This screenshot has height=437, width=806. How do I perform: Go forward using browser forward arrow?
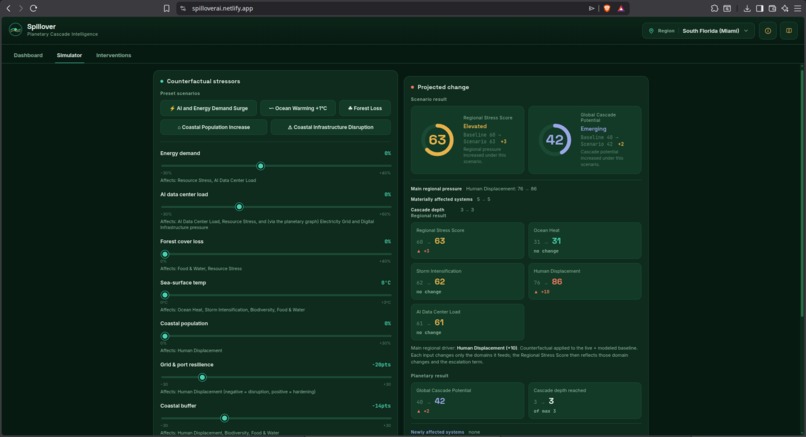(x=21, y=8)
